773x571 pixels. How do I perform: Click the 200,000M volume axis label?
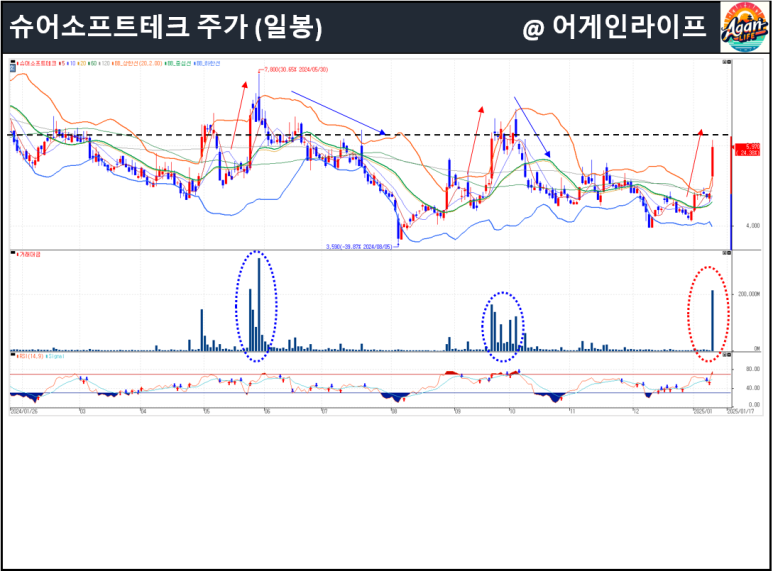point(749,294)
